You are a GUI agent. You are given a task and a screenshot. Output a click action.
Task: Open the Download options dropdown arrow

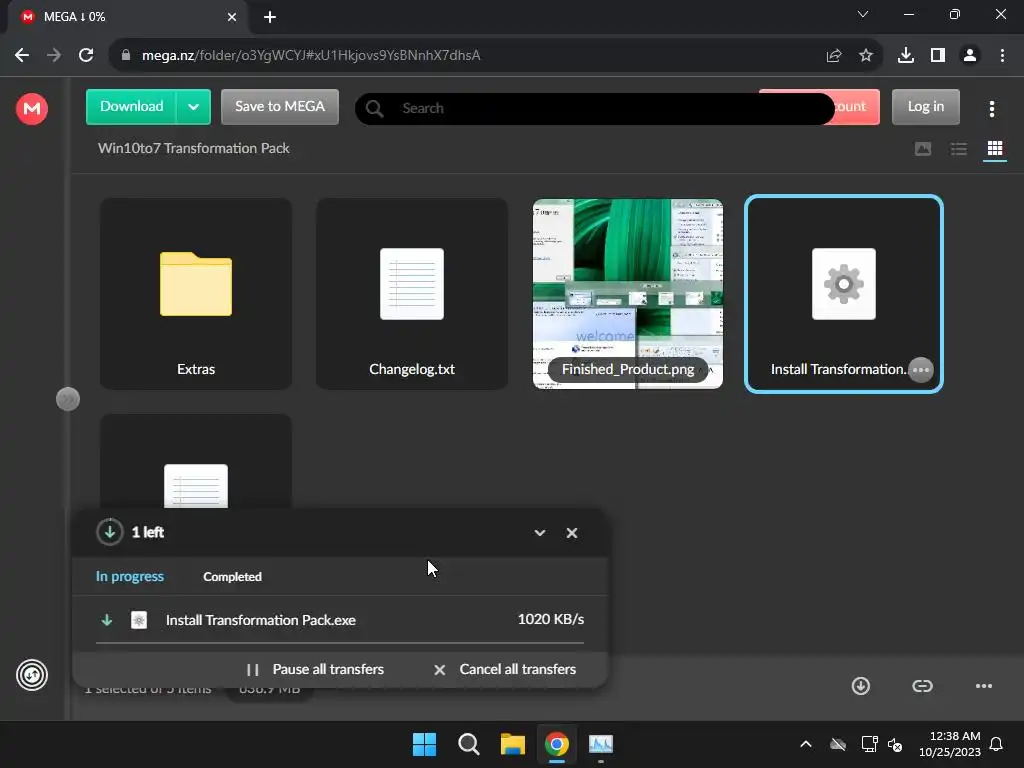193,107
